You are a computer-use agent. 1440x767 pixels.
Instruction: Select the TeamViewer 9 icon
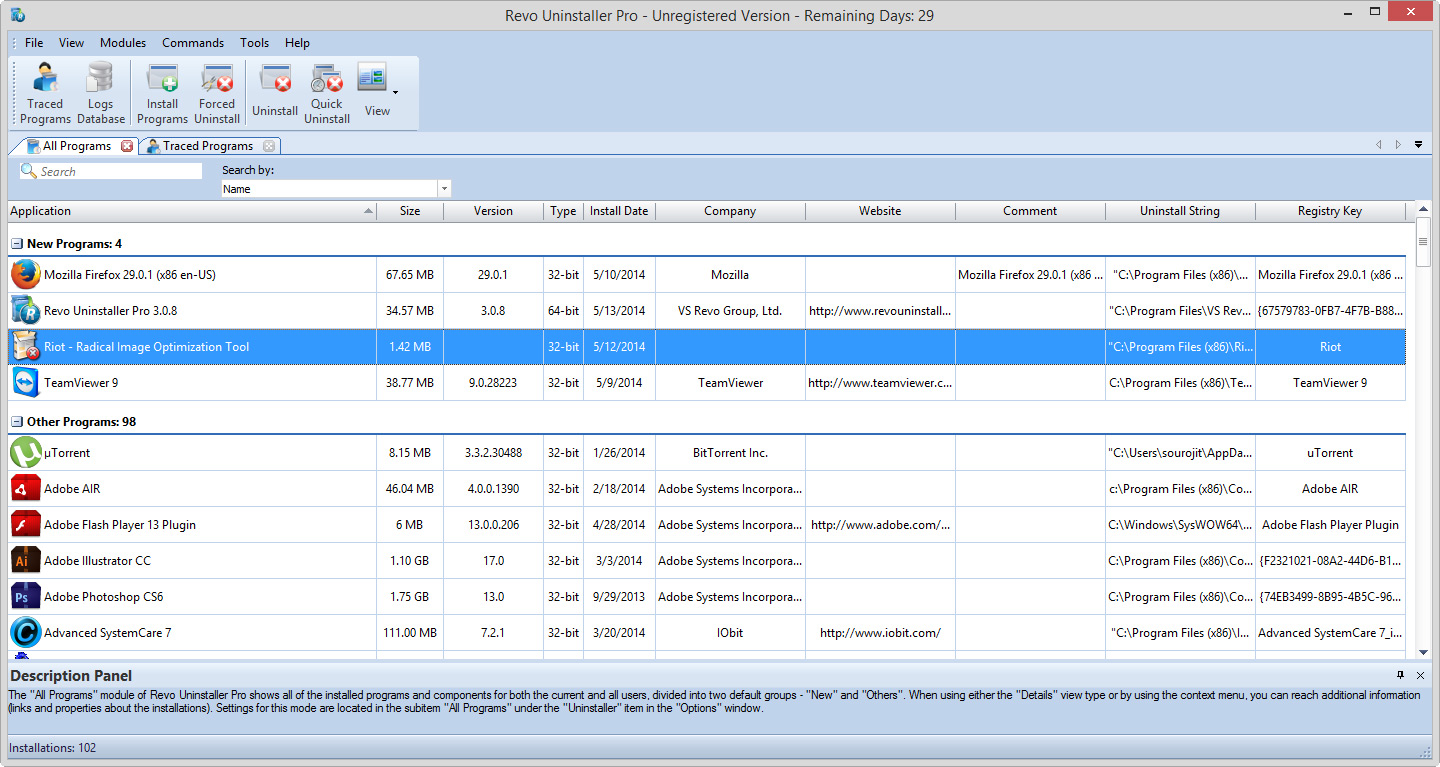(x=26, y=382)
